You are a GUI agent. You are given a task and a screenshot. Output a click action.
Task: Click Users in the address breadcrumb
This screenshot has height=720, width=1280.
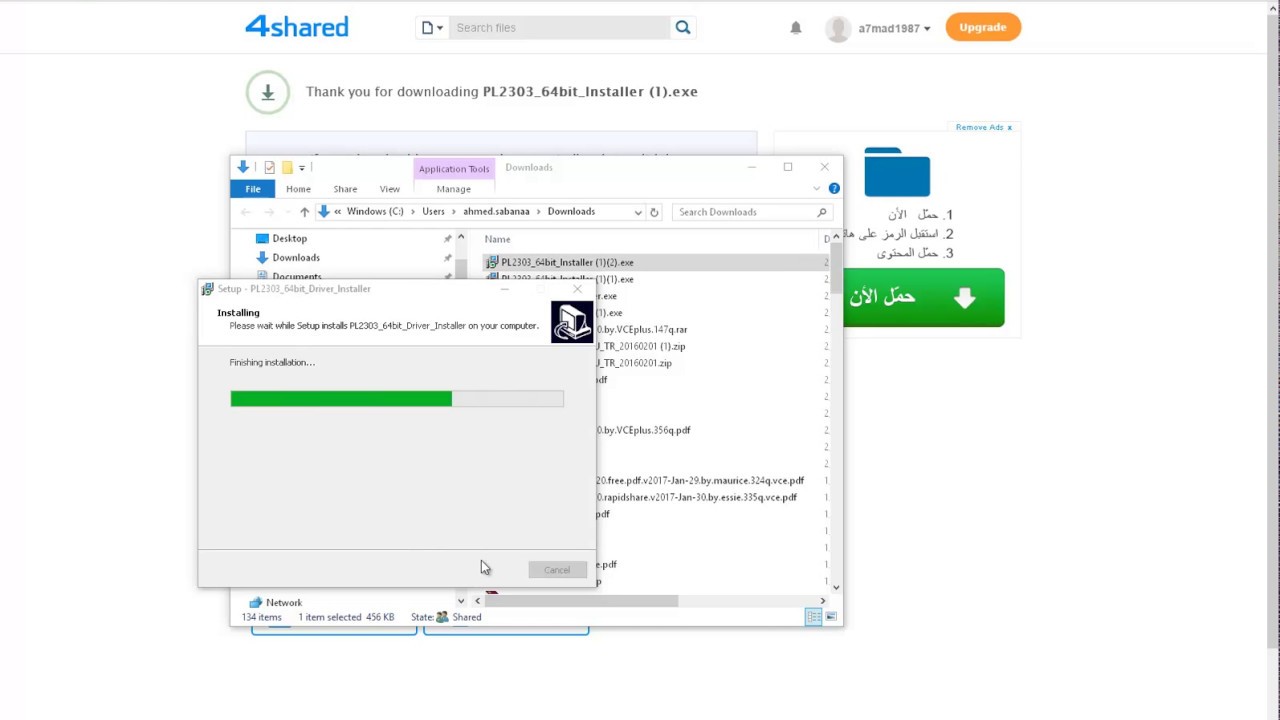(433, 212)
